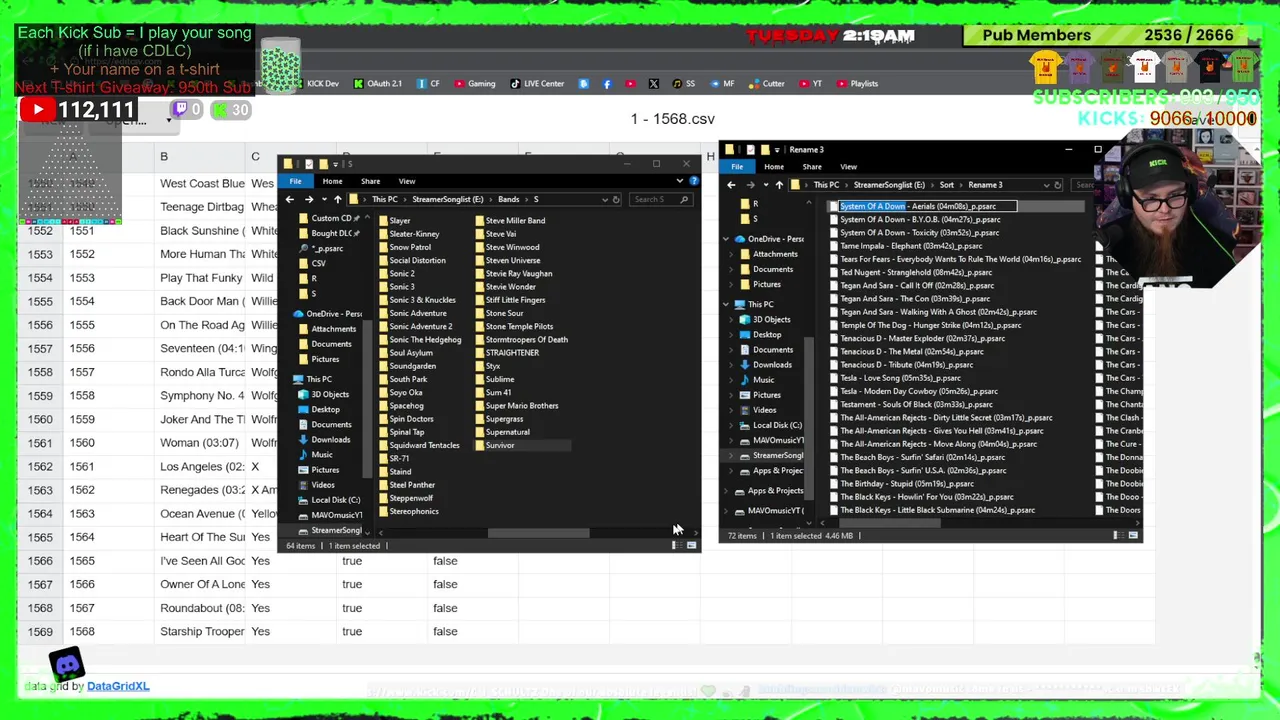Open View tab in Rename 3 window
The width and height of the screenshot is (1280, 720).
click(x=848, y=167)
